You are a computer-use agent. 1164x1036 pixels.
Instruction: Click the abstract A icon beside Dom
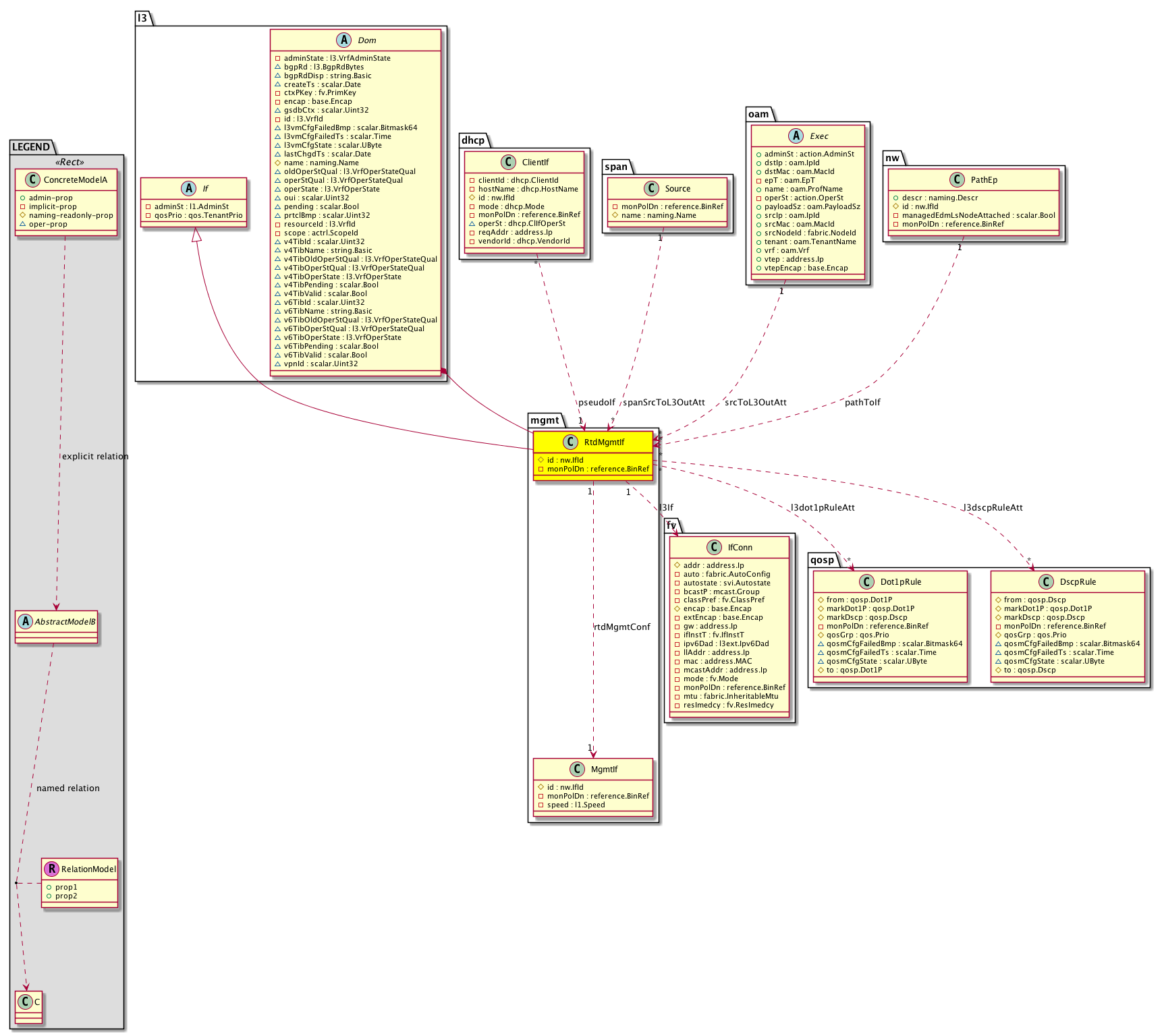coord(344,40)
